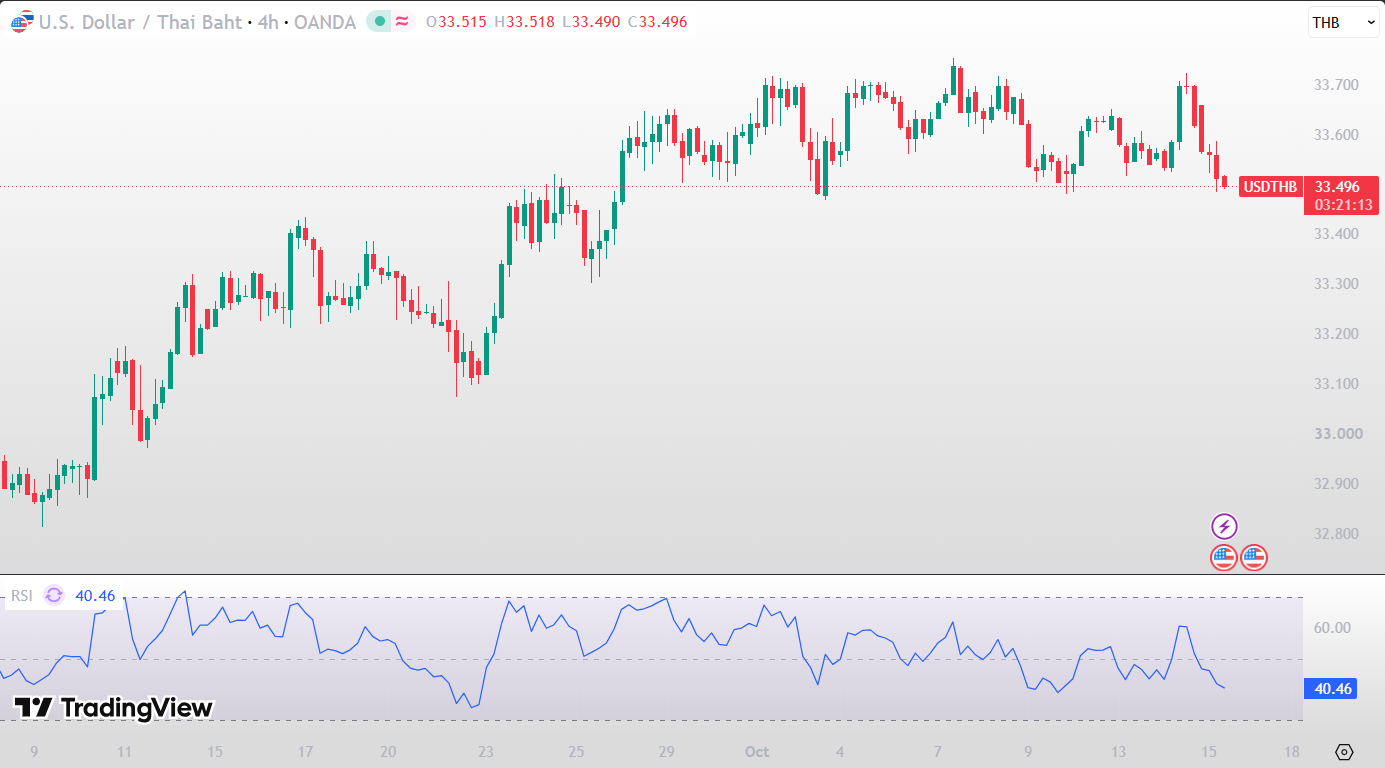Image resolution: width=1385 pixels, height=768 pixels.
Task: Click the green market status dot
Action: tap(379, 21)
